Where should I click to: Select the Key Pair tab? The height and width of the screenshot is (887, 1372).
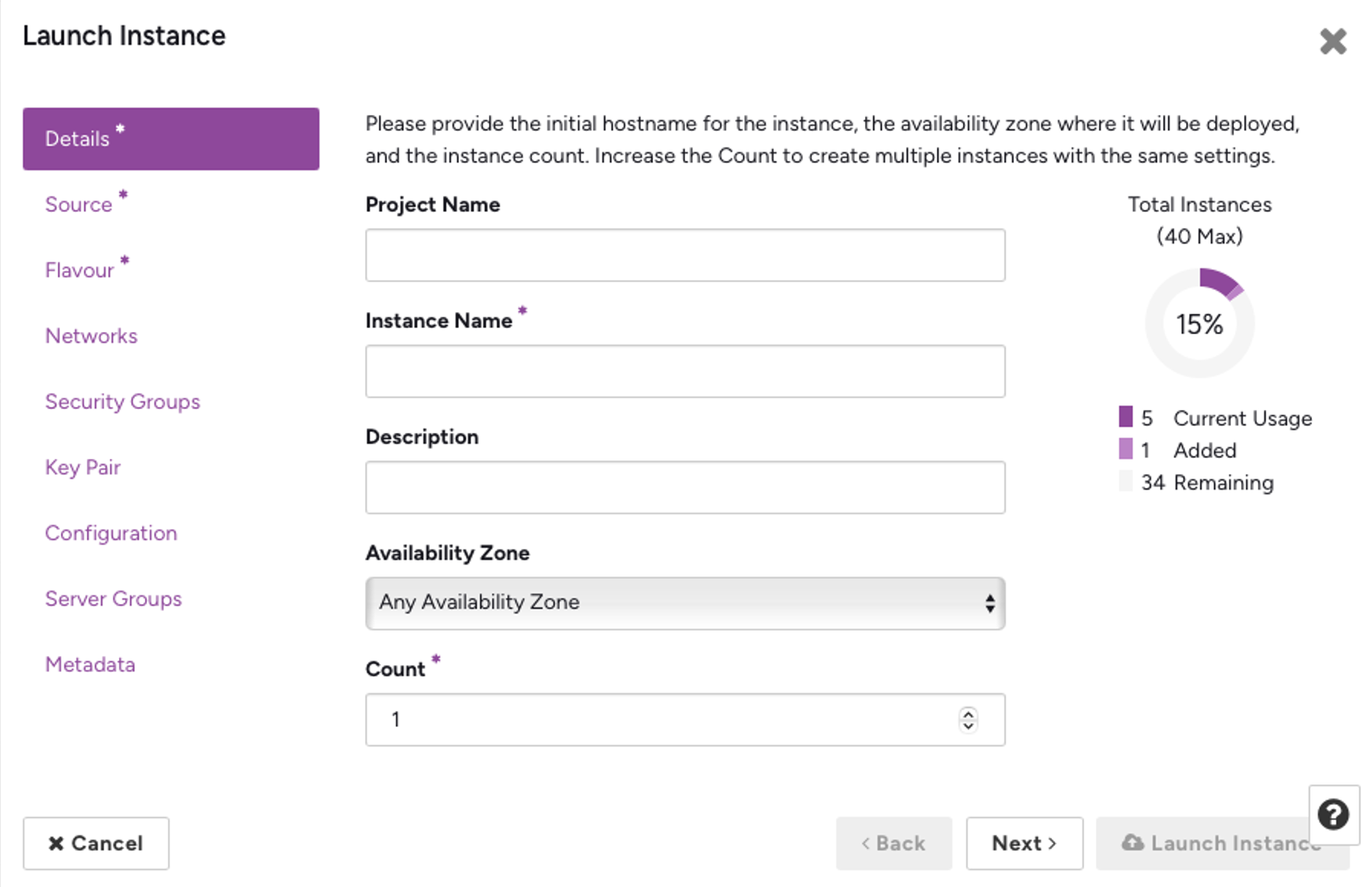pyautogui.click(x=83, y=468)
